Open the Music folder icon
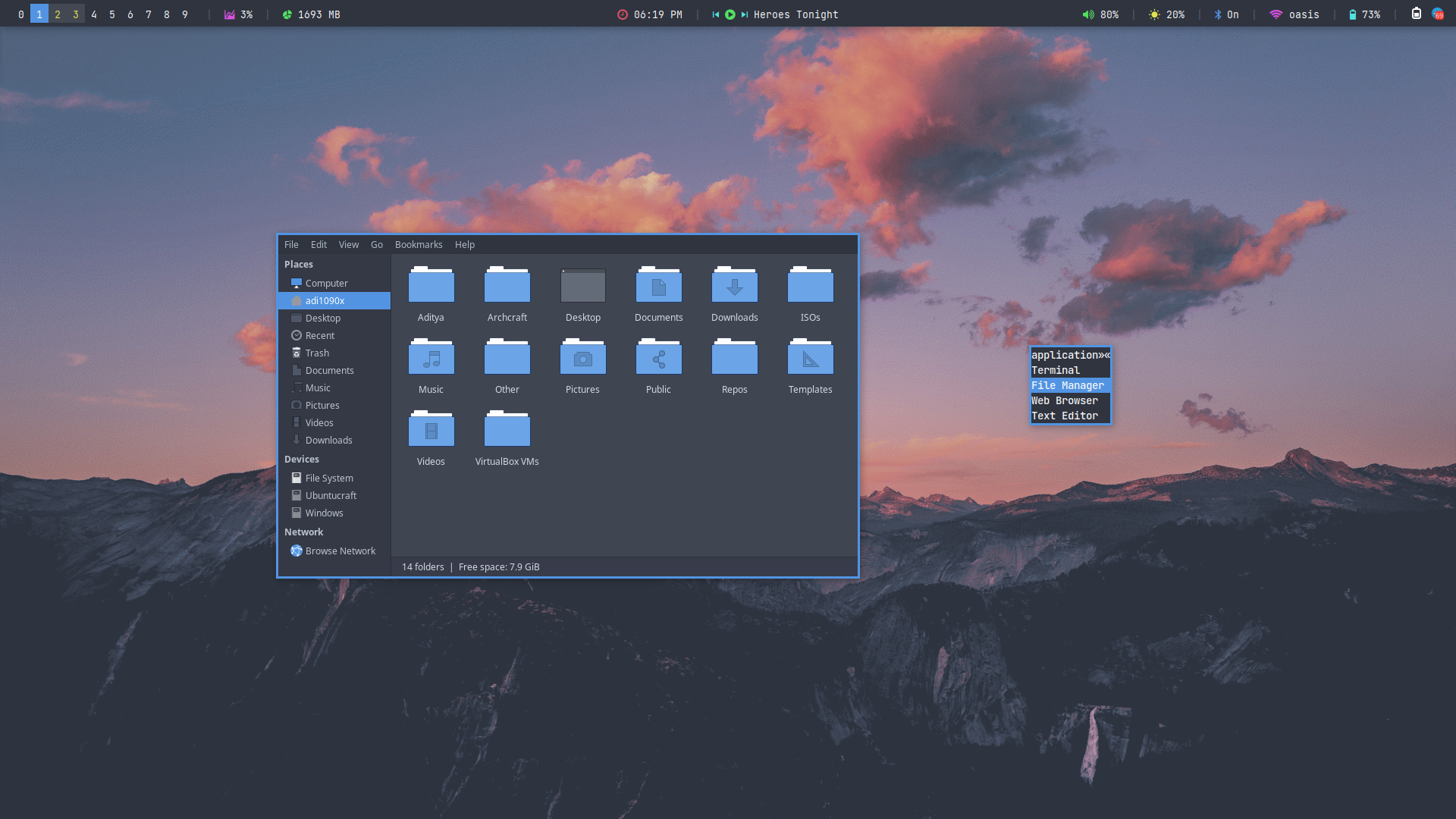The height and width of the screenshot is (819, 1456). (431, 358)
